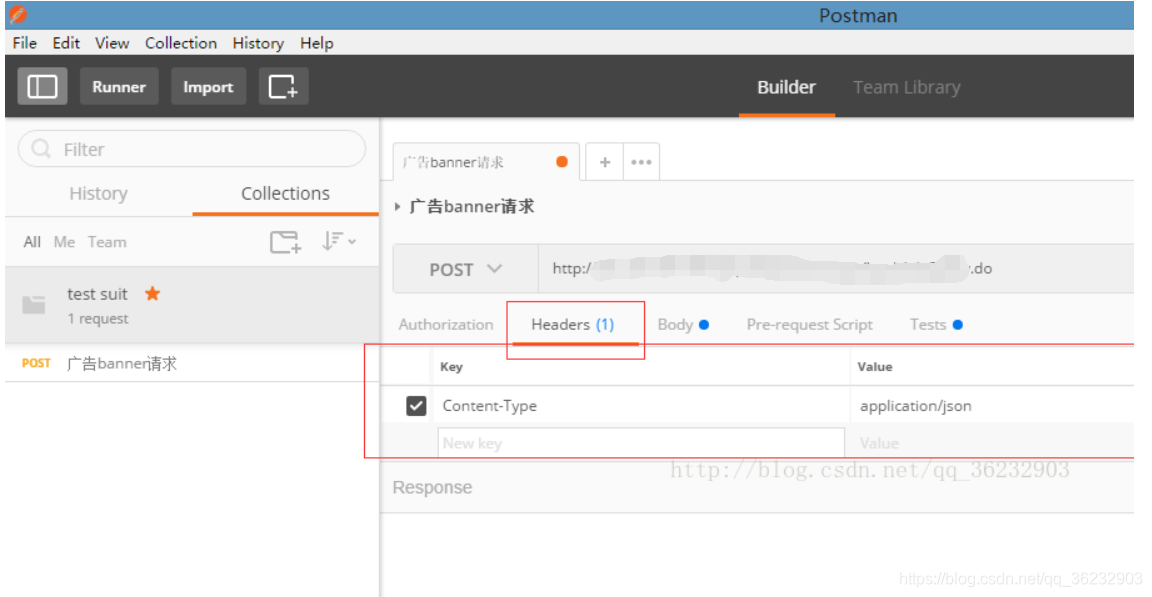Click the orange unsaved dot on the request tab

coord(562,162)
